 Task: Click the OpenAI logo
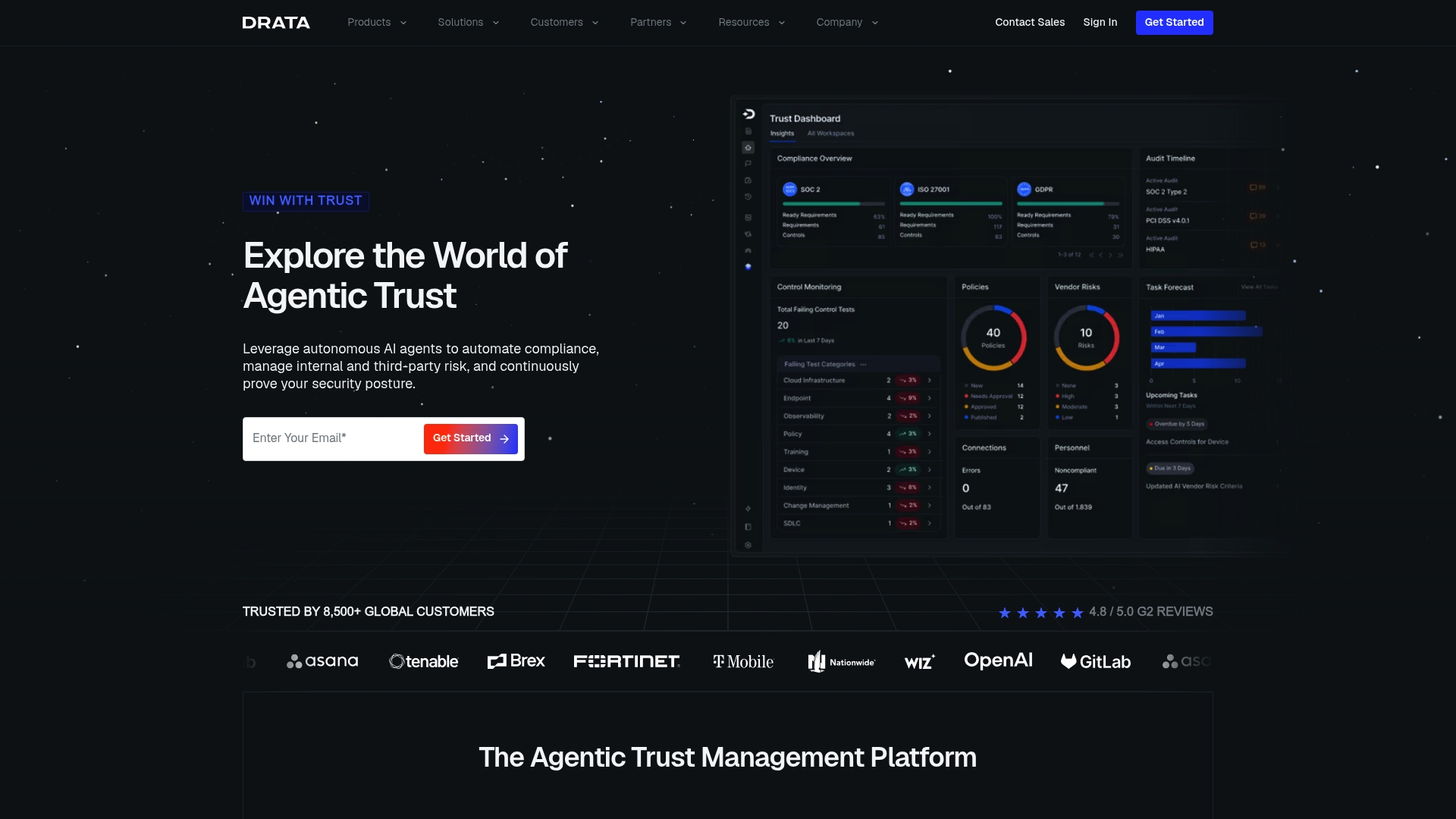click(998, 661)
